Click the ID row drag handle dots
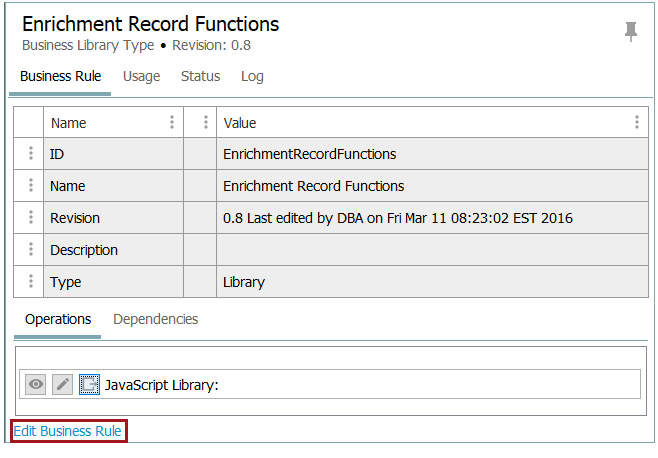This screenshot has width=658, height=458. [30, 154]
